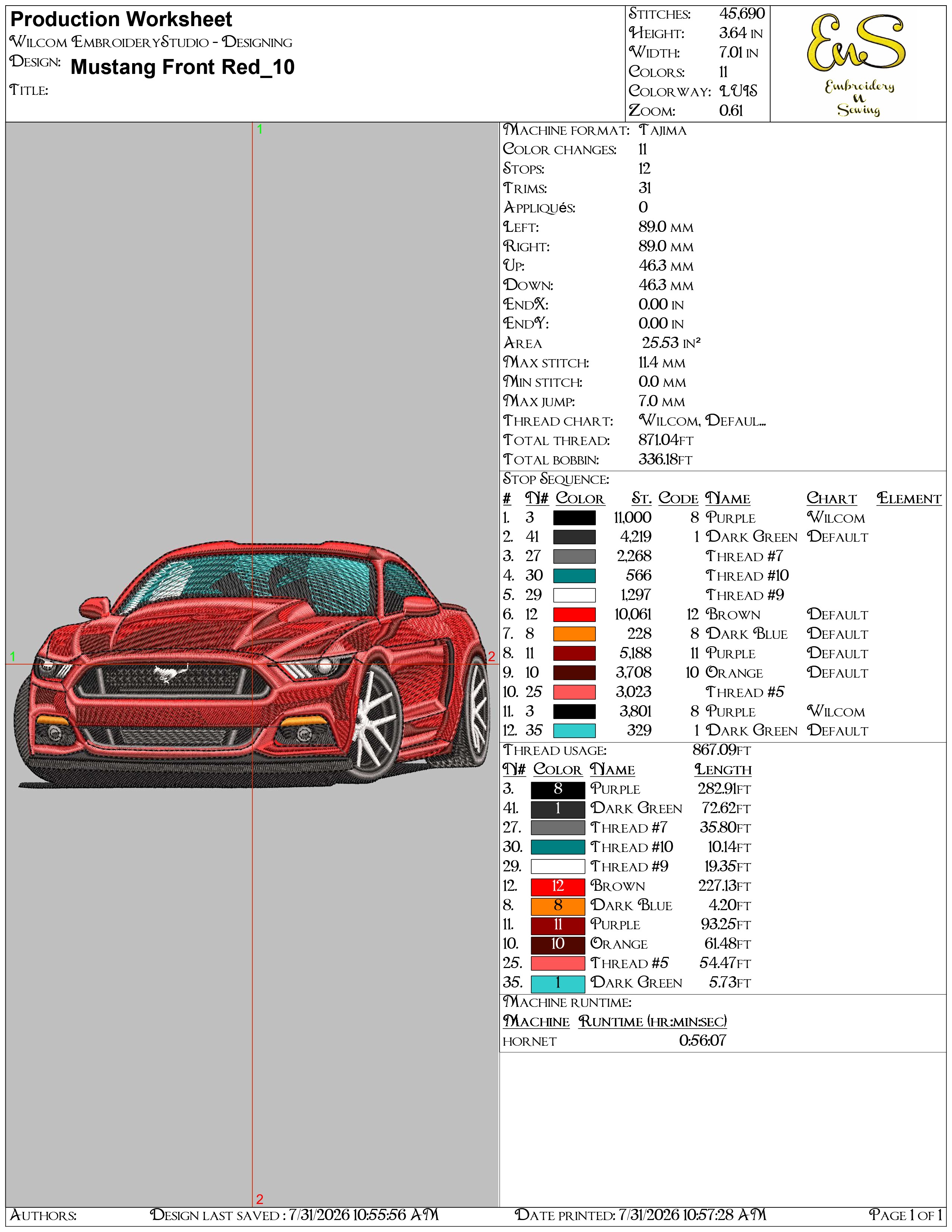Click the max jump value "7.0 MM"
The width and height of the screenshot is (952, 1232).
point(662,401)
